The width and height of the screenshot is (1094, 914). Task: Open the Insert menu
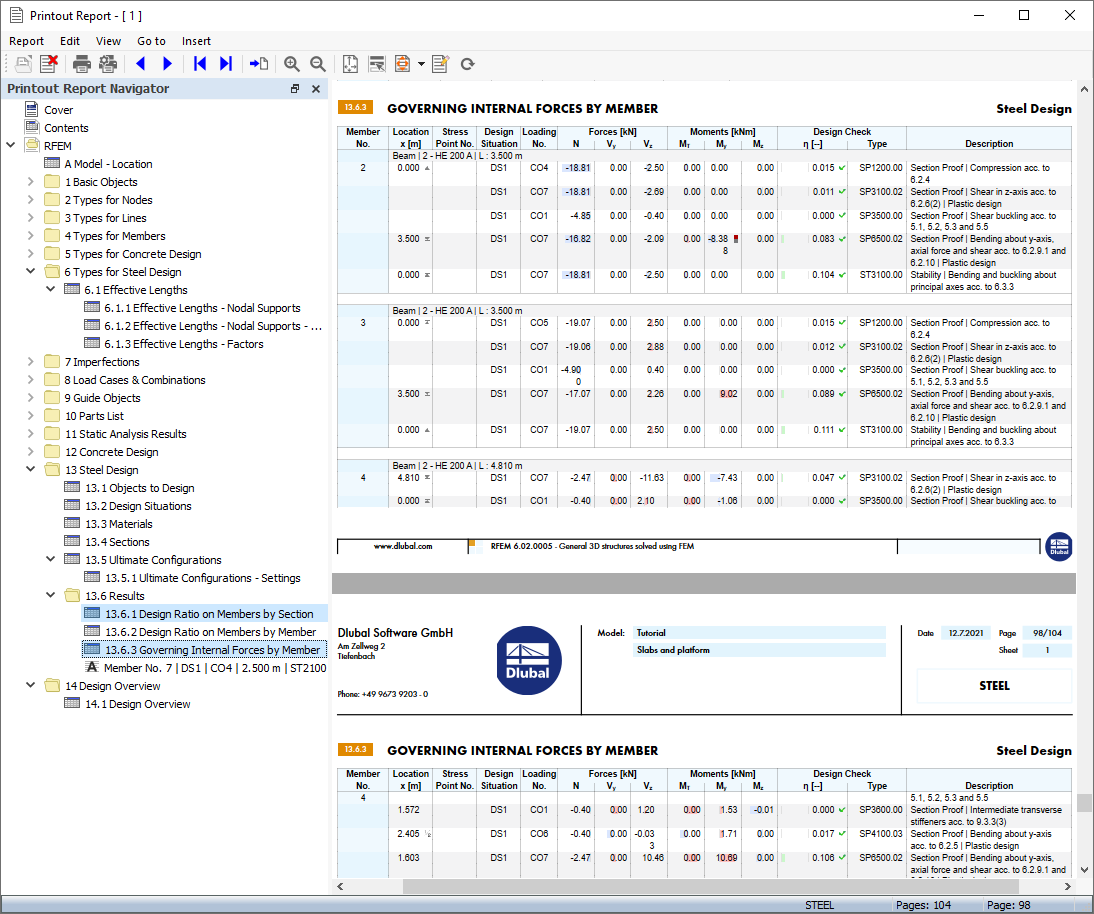[196, 41]
